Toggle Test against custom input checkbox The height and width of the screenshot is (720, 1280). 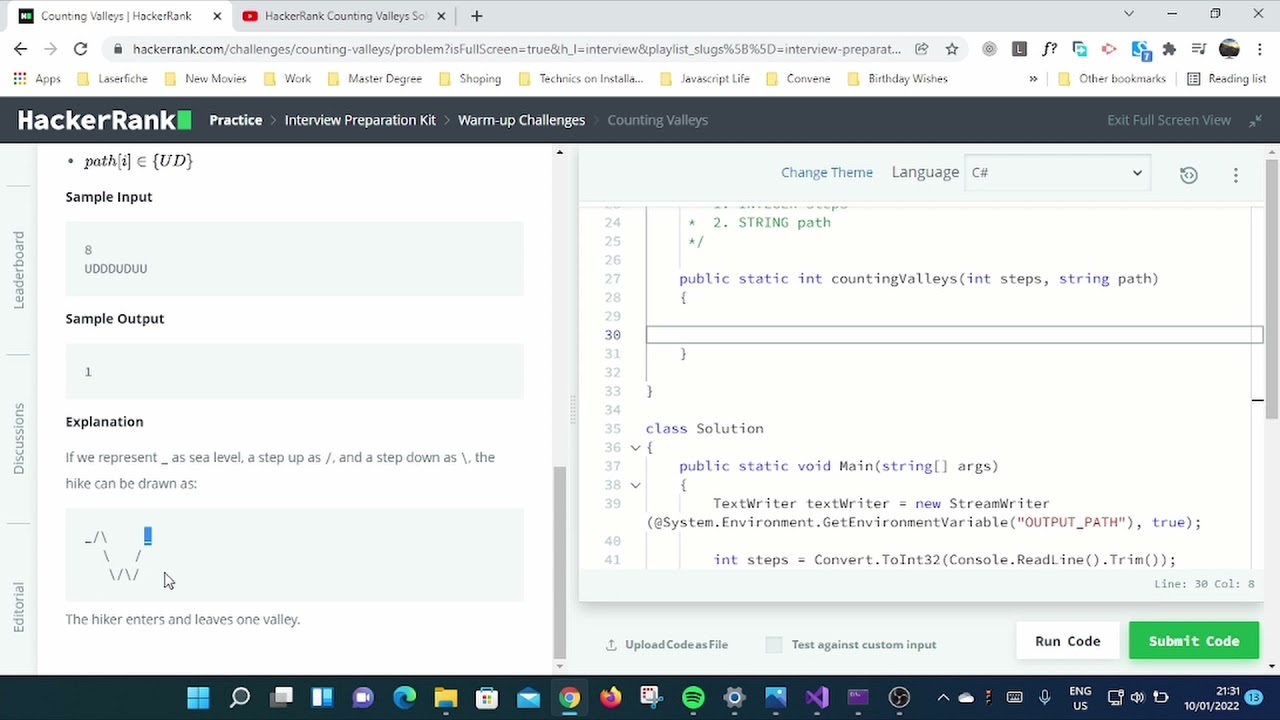(773, 645)
